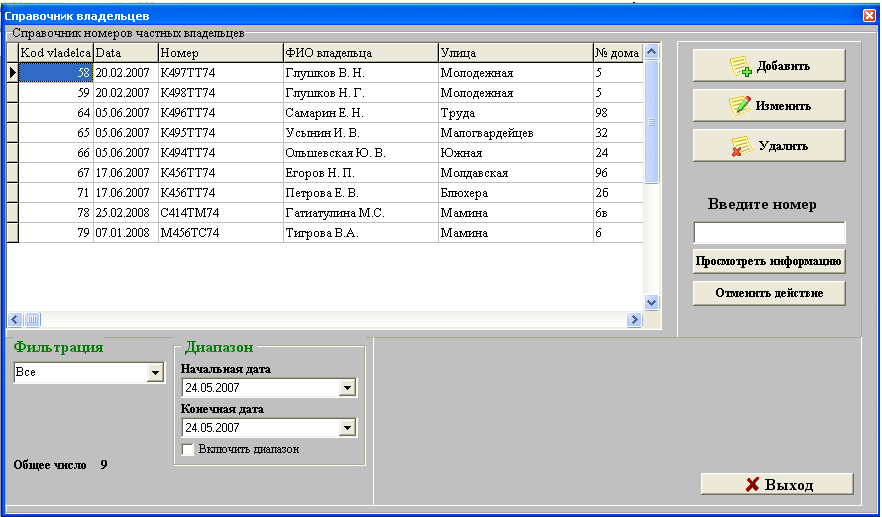This screenshot has height=517, width=882.
Task: Select owner Самарин Е. Н.
Action: (361, 113)
